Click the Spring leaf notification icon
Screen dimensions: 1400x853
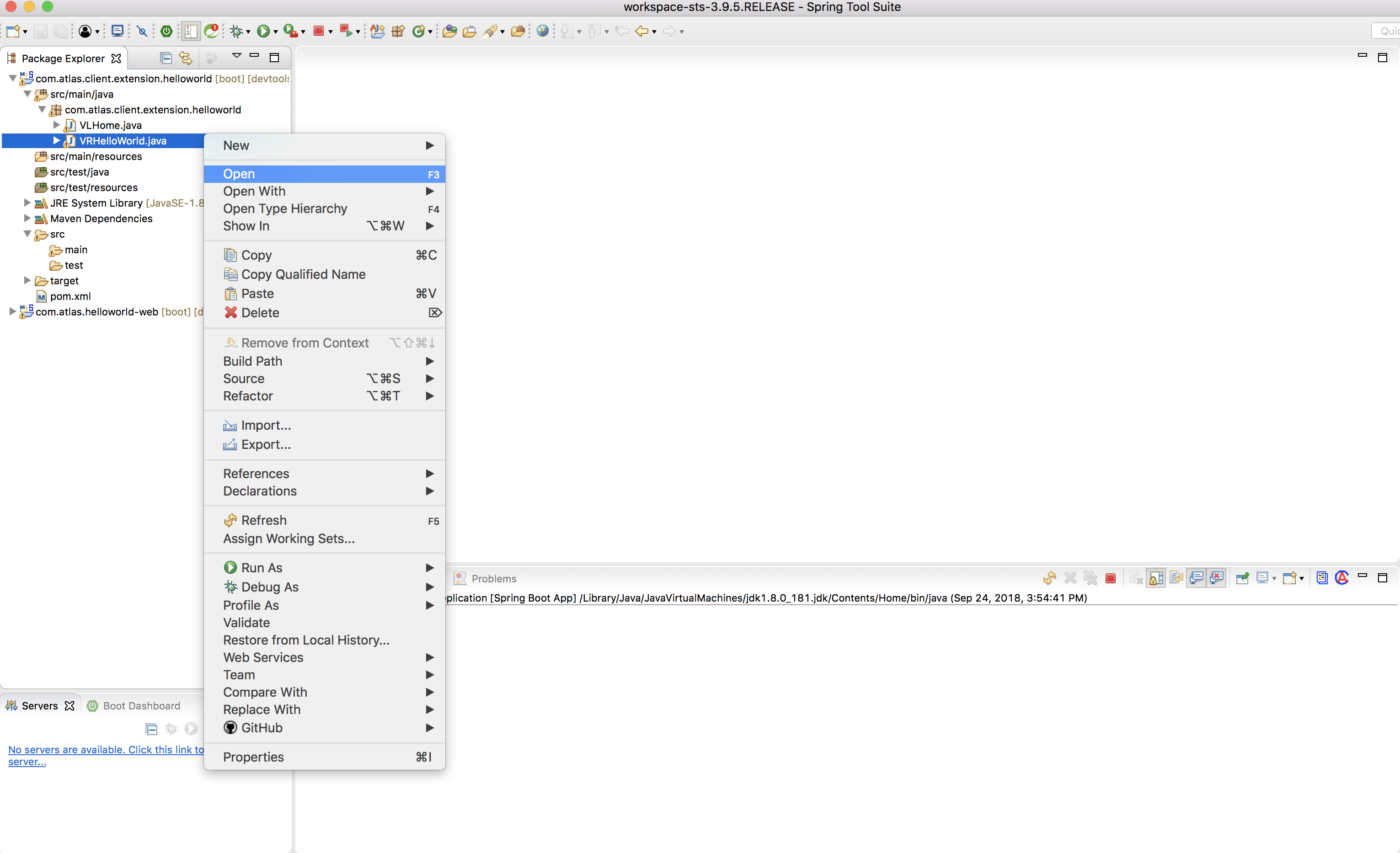coord(211,31)
